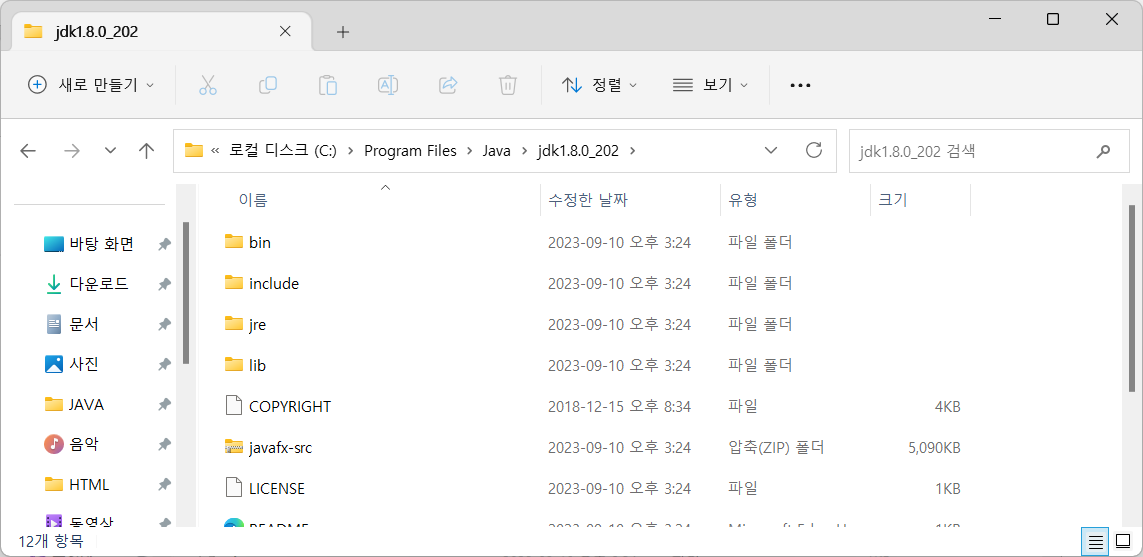The image size is (1143, 557).
Task: Expand hidden path double-chevron
Action: tap(215, 151)
